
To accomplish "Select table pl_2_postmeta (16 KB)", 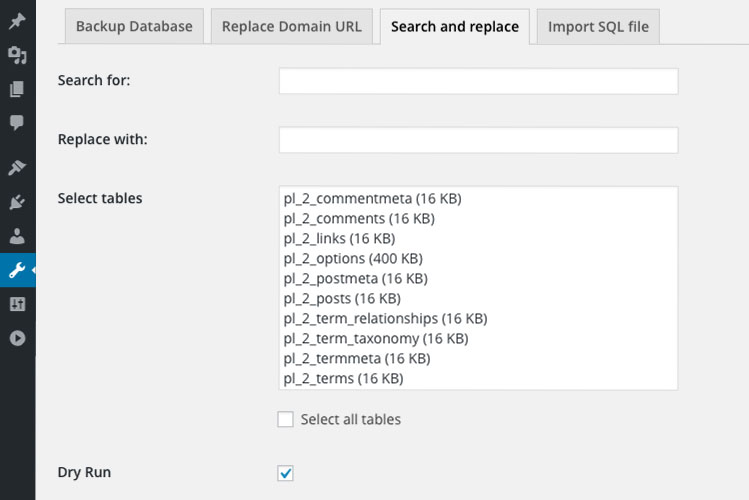I will pos(478,278).
